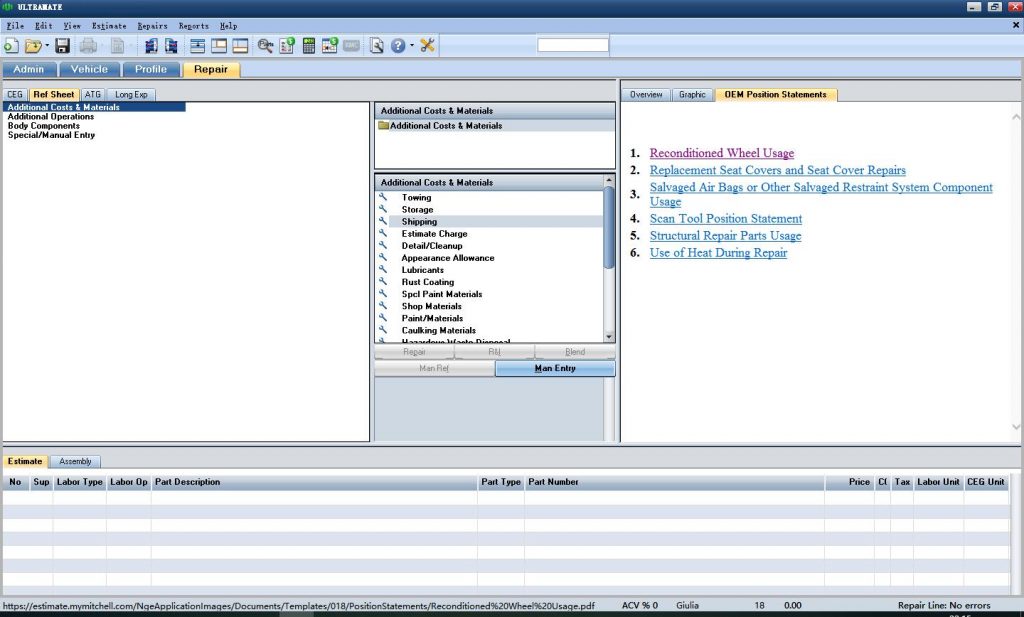Screen dimensions: 1024x617
Task: Switch to the Admin tab
Action: coord(29,69)
